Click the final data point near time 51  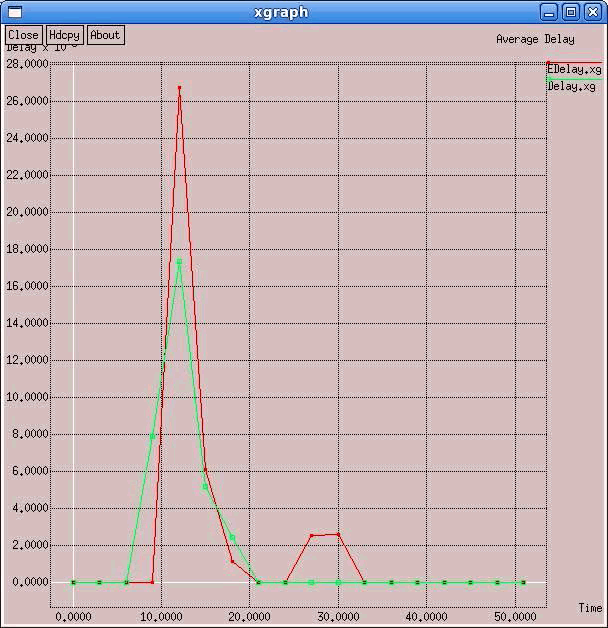523,582
